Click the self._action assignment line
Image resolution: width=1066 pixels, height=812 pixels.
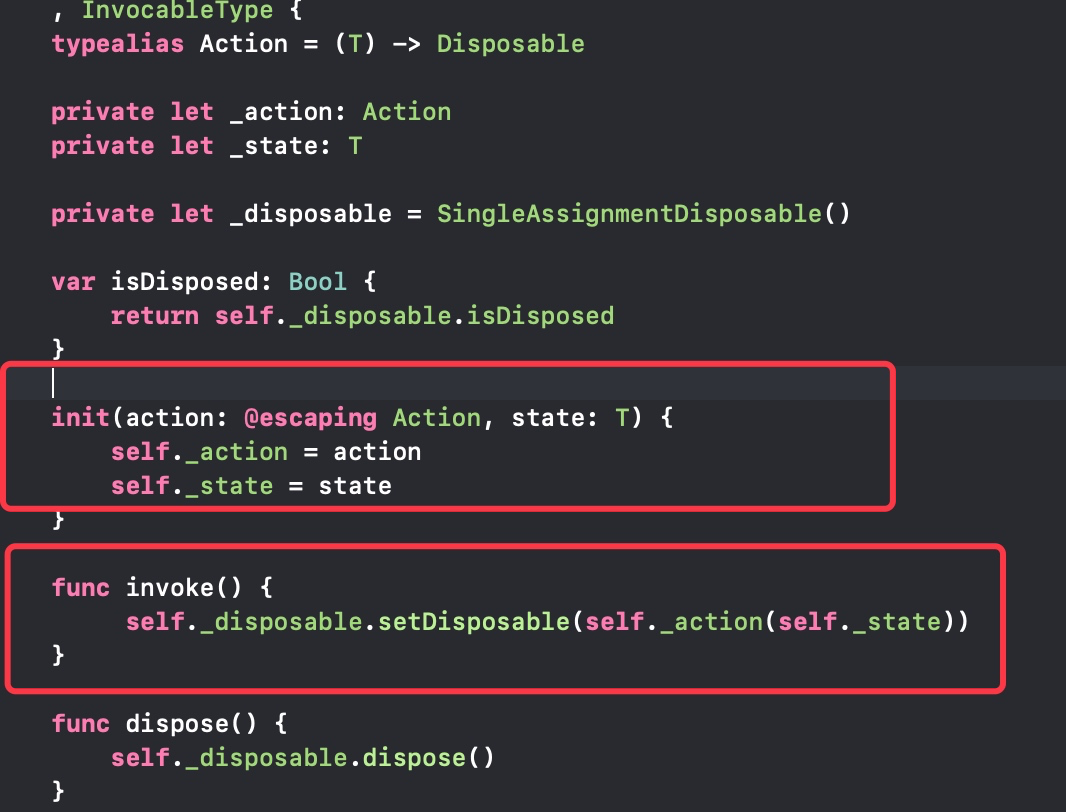(266, 452)
